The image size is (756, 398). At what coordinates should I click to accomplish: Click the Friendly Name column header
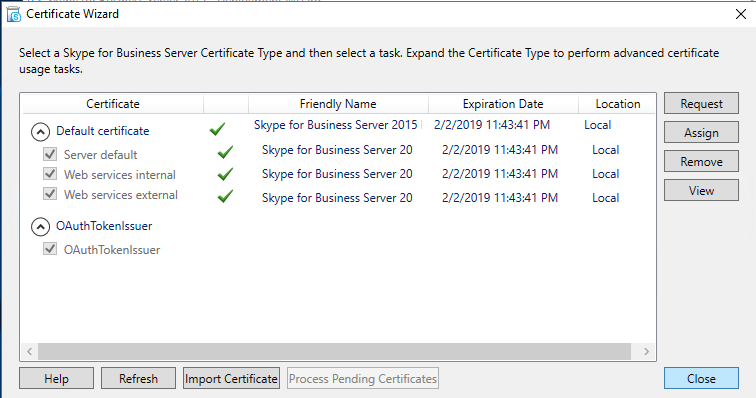tap(338, 104)
